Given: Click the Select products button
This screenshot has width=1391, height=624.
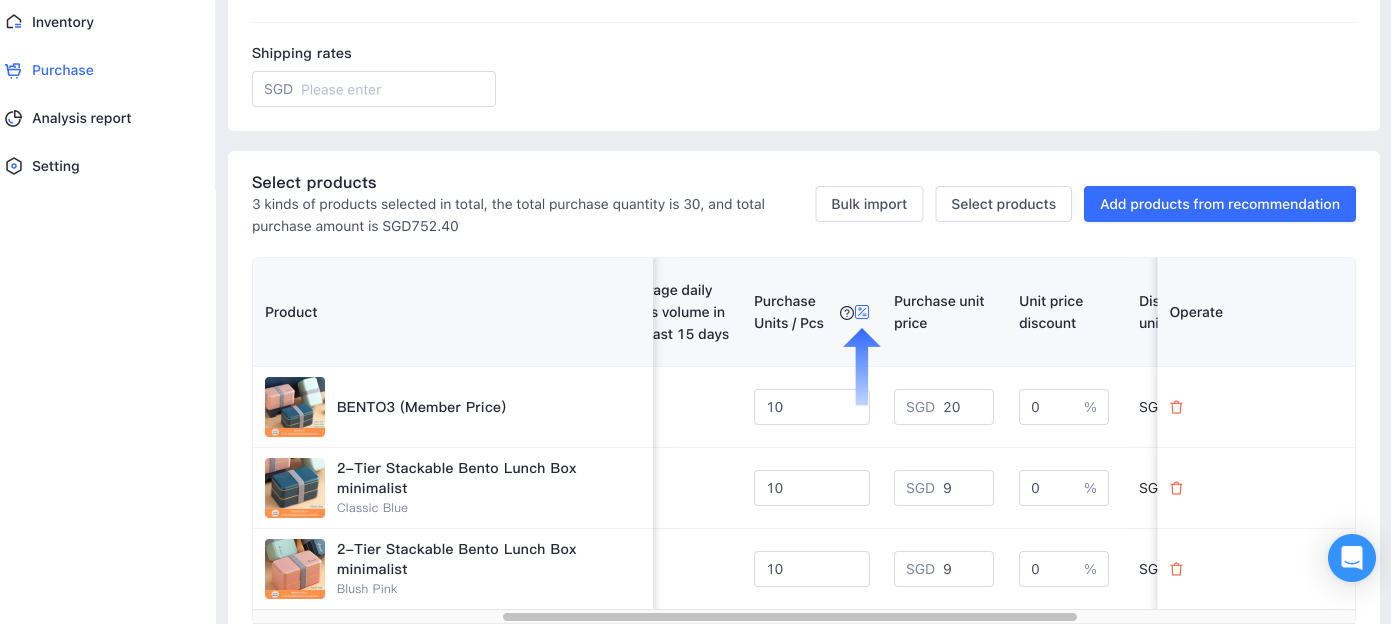Looking at the screenshot, I should click(1003, 204).
